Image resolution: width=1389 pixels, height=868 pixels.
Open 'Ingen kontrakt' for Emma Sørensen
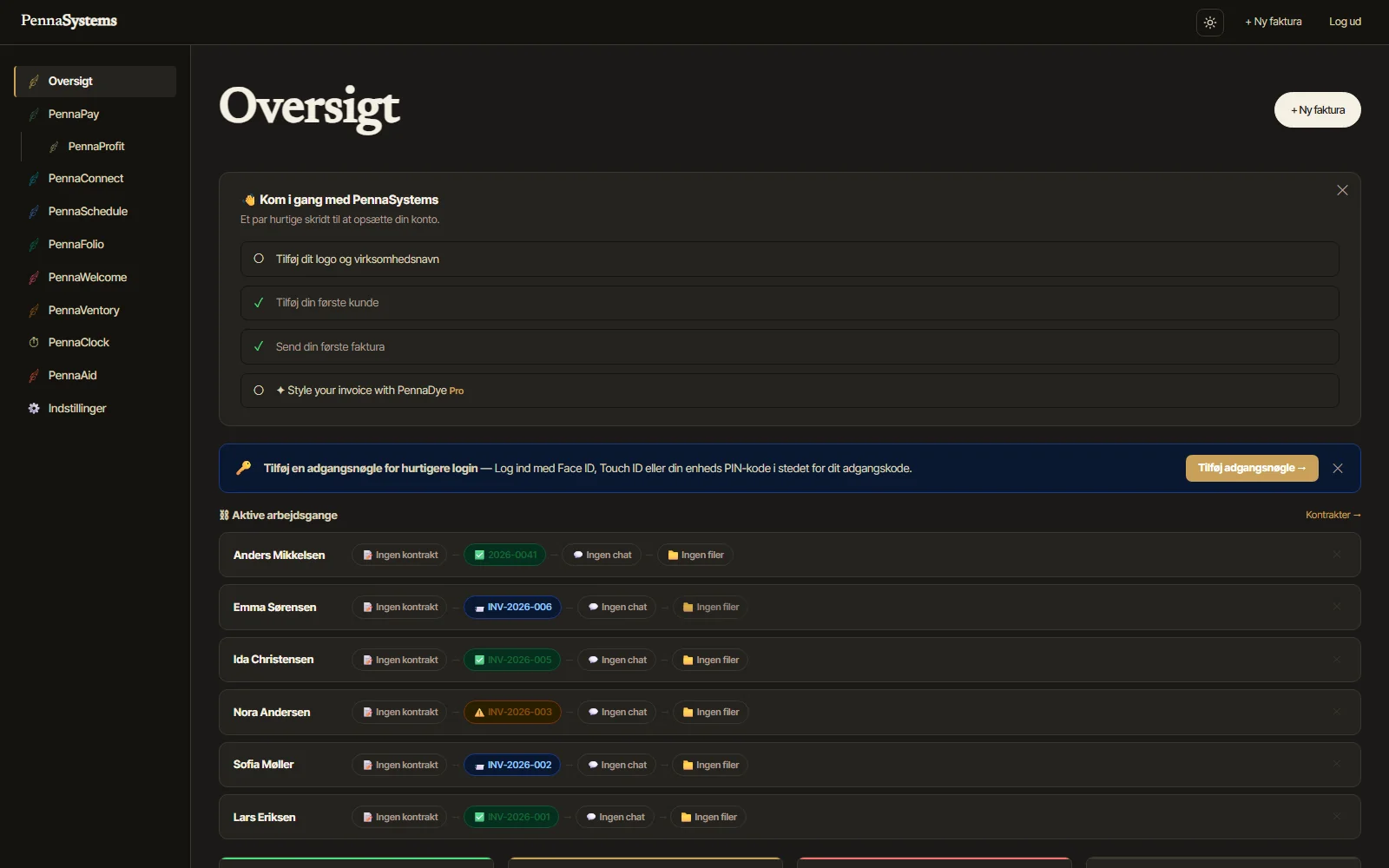399,608
